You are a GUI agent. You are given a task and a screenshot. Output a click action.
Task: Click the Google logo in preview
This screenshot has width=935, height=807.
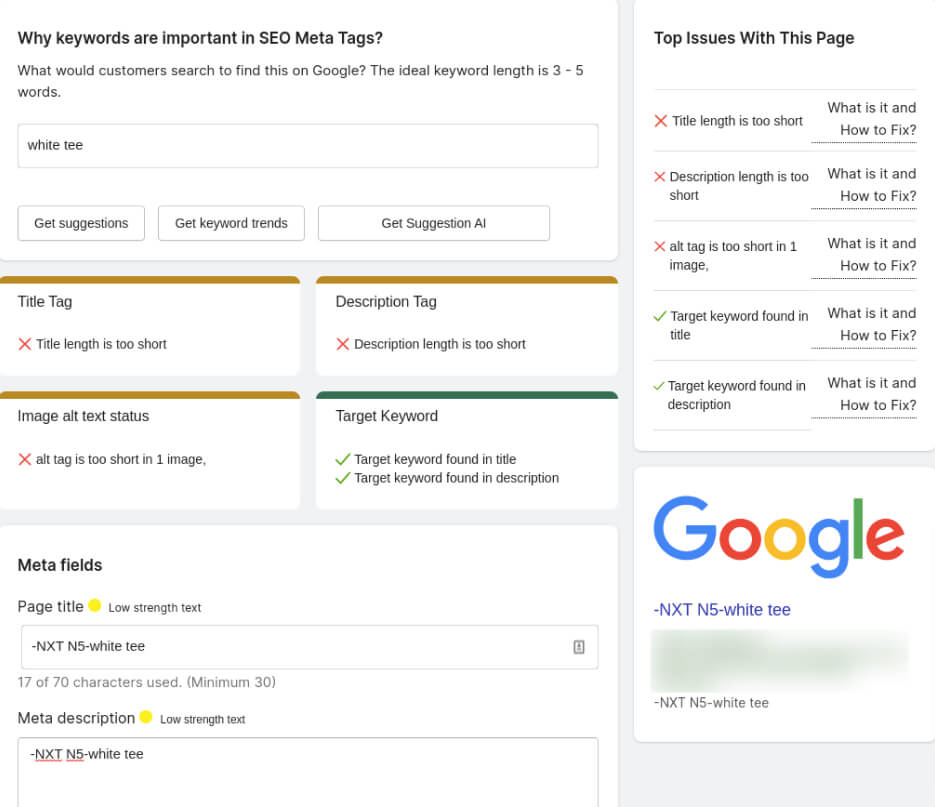[778, 537]
